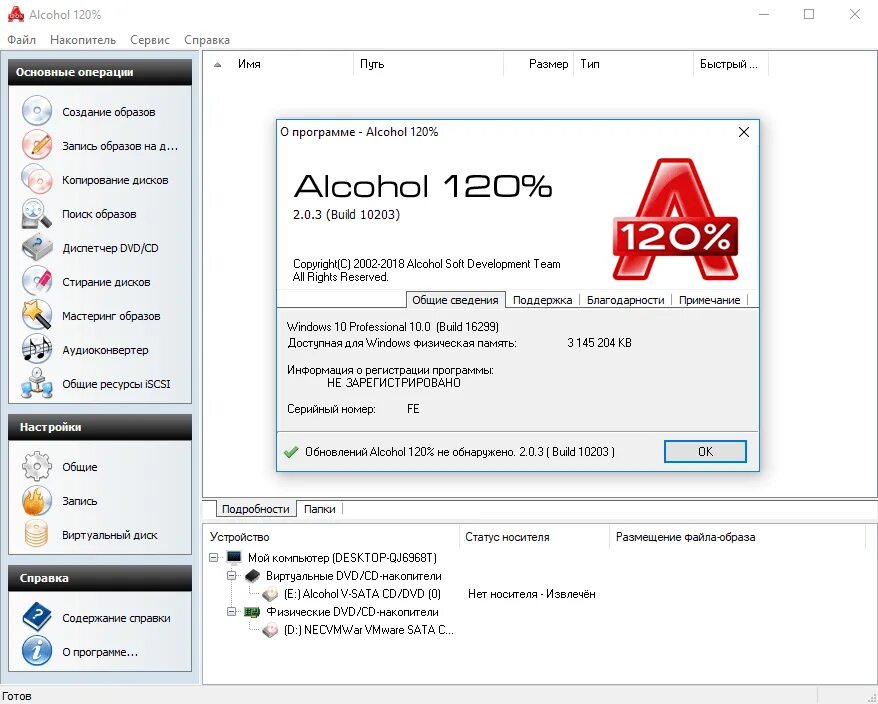Viewport: 878px width, 704px height.
Task: Open the Запись settings flame icon
Action: (37, 500)
